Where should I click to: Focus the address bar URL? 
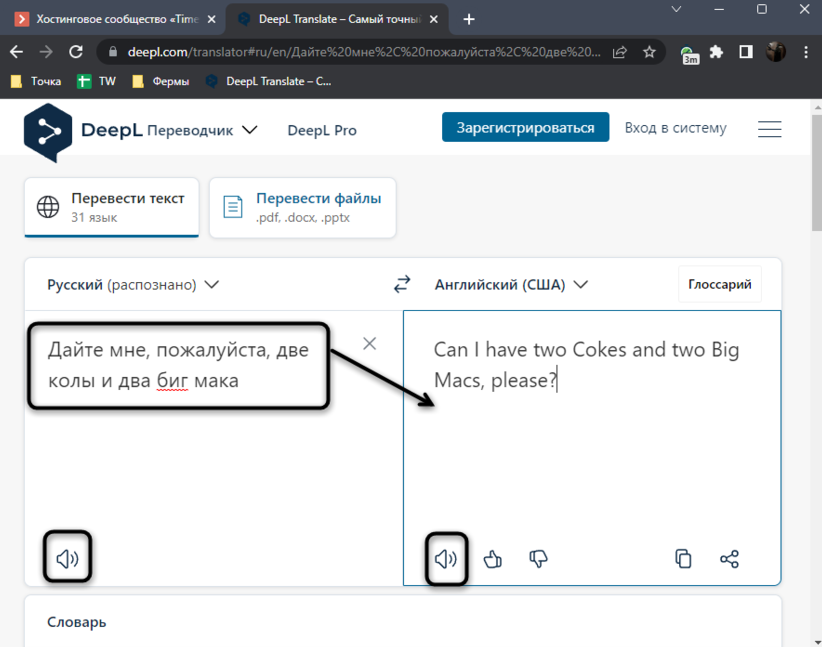tap(364, 52)
